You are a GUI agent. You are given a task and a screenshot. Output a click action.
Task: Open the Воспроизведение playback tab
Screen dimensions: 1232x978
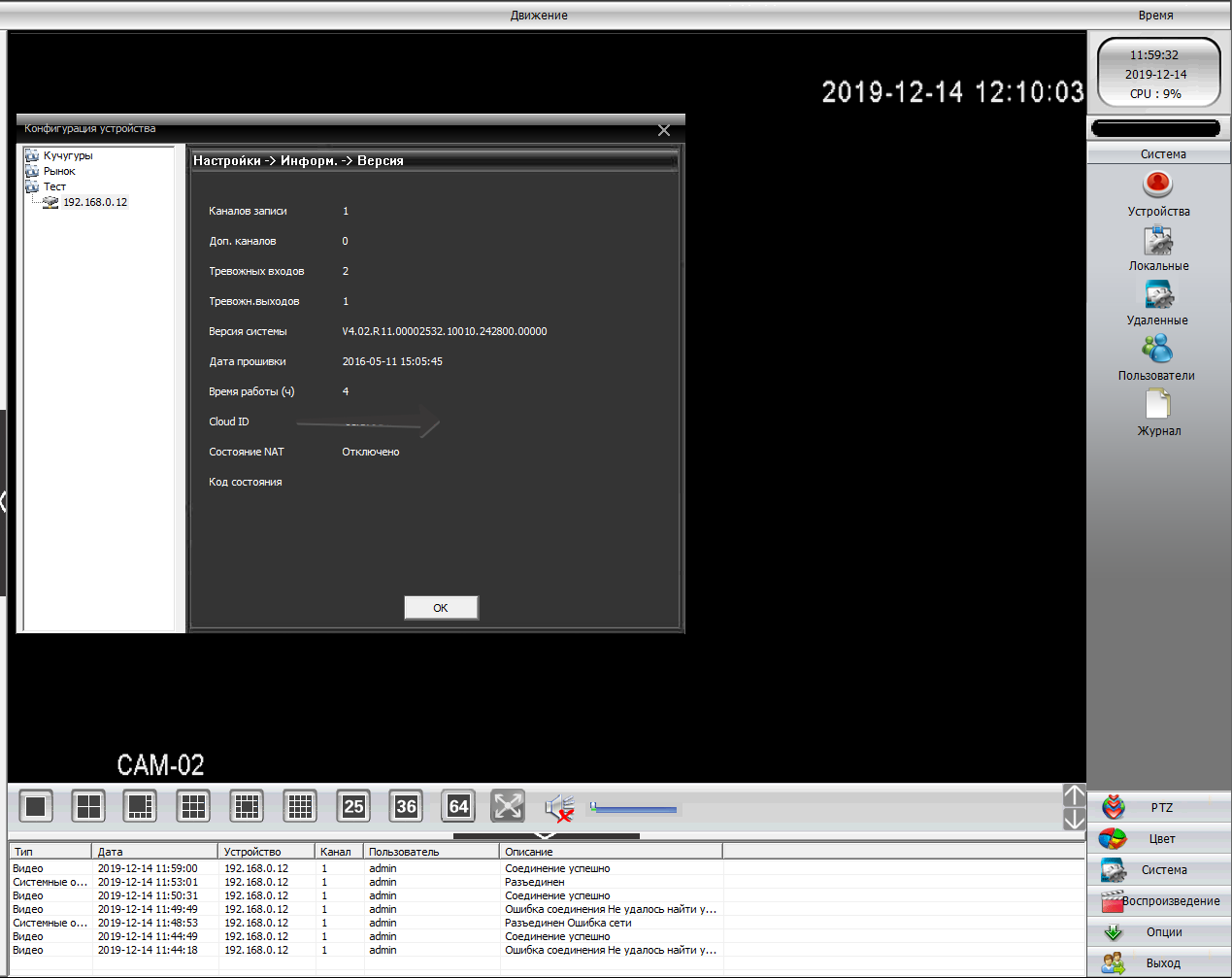click(x=1161, y=900)
